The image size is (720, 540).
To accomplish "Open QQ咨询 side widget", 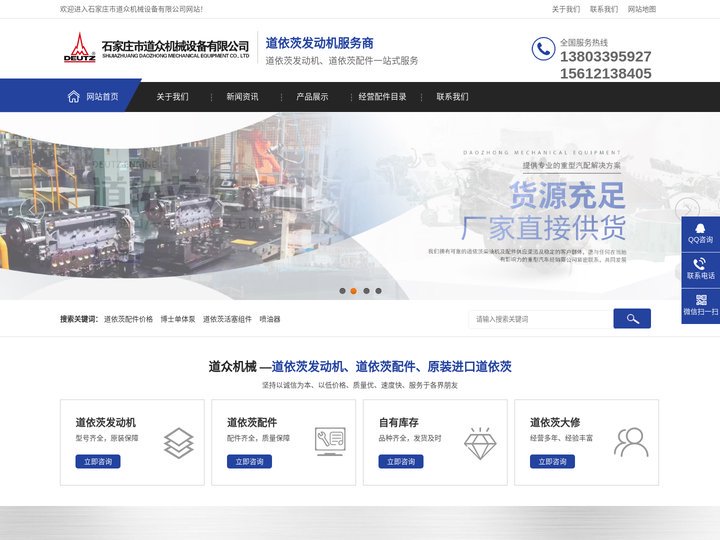I will point(701,234).
